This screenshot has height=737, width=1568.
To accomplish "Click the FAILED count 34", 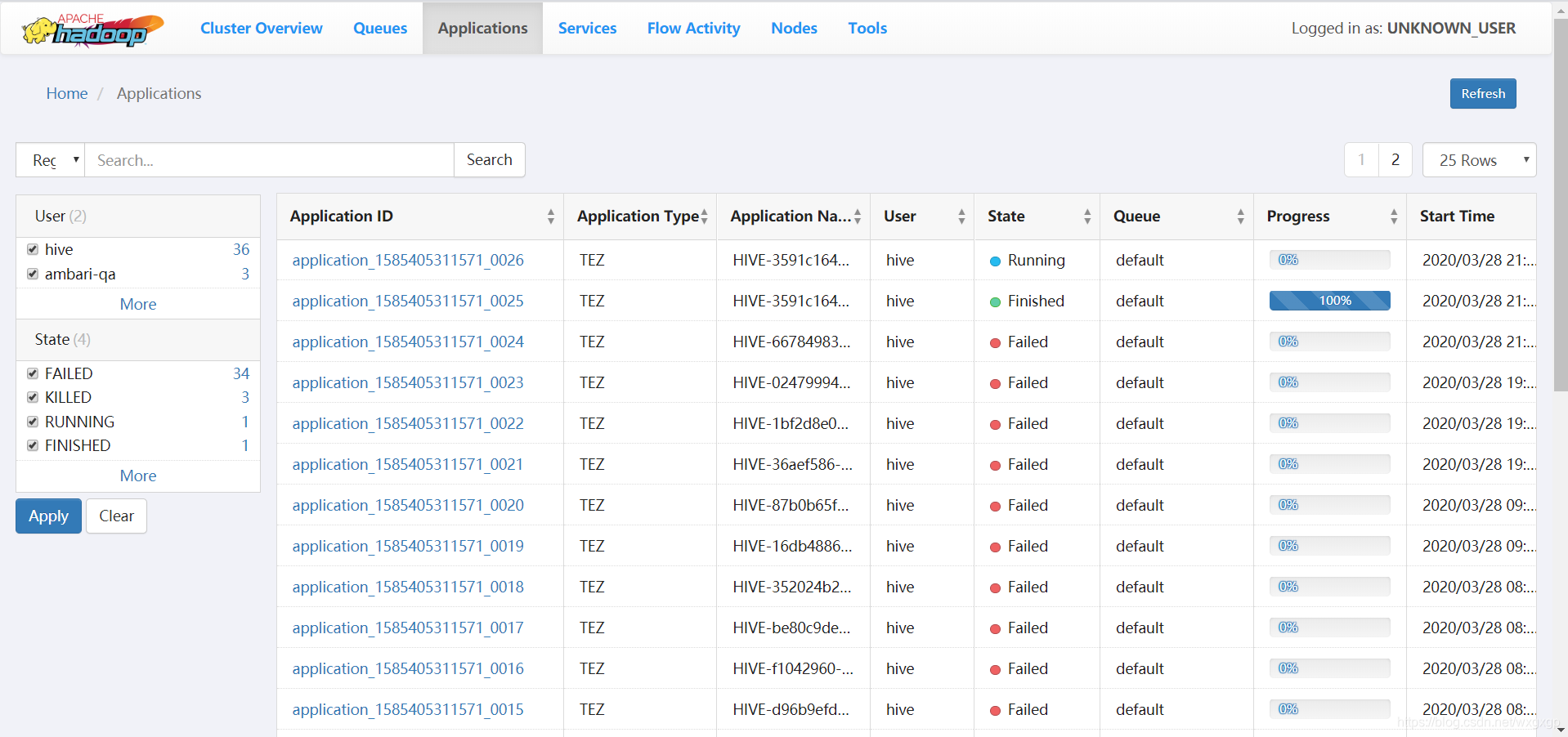I will point(241,373).
